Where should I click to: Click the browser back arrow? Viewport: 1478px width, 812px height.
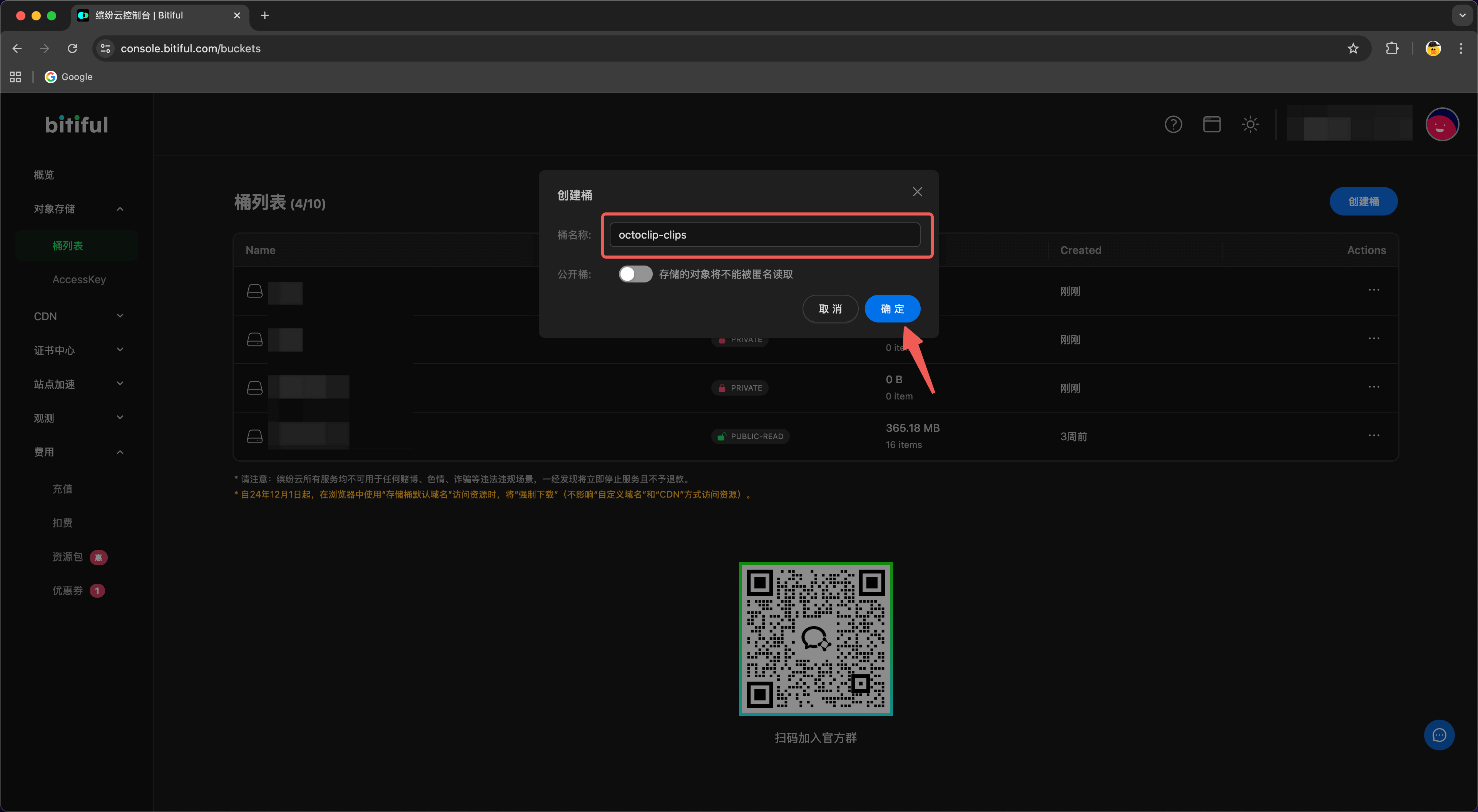17,48
